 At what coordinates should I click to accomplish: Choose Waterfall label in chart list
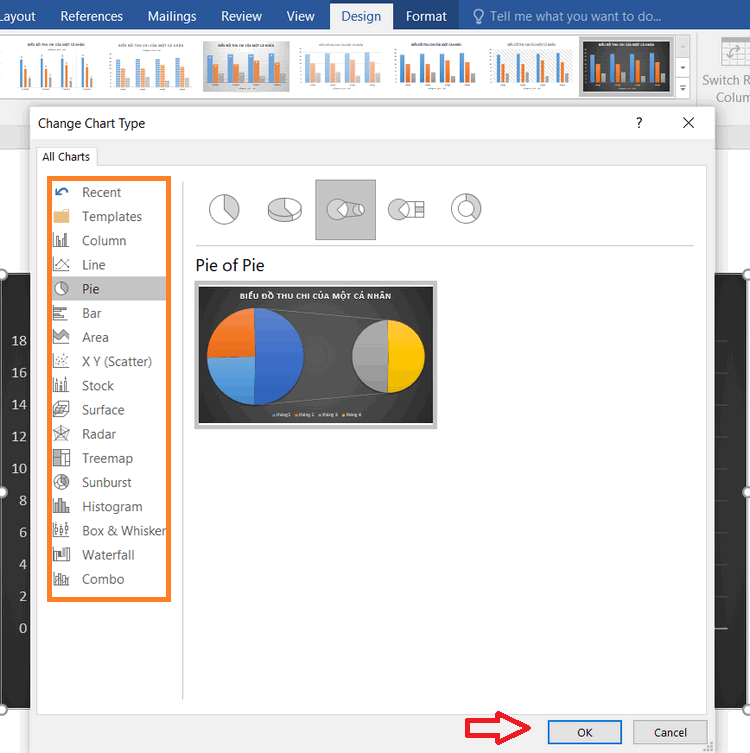tap(109, 555)
